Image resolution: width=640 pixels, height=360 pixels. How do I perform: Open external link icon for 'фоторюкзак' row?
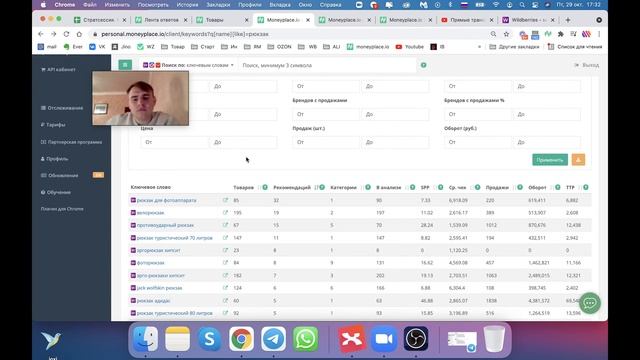click(225, 263)
